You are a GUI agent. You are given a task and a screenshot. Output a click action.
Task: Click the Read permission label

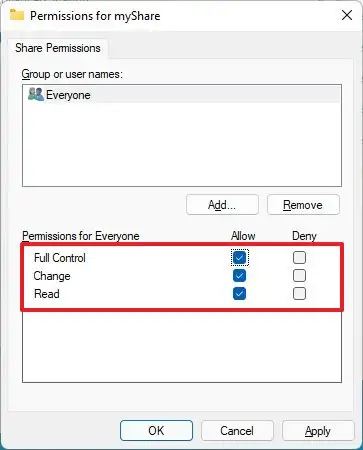[47, 294]
